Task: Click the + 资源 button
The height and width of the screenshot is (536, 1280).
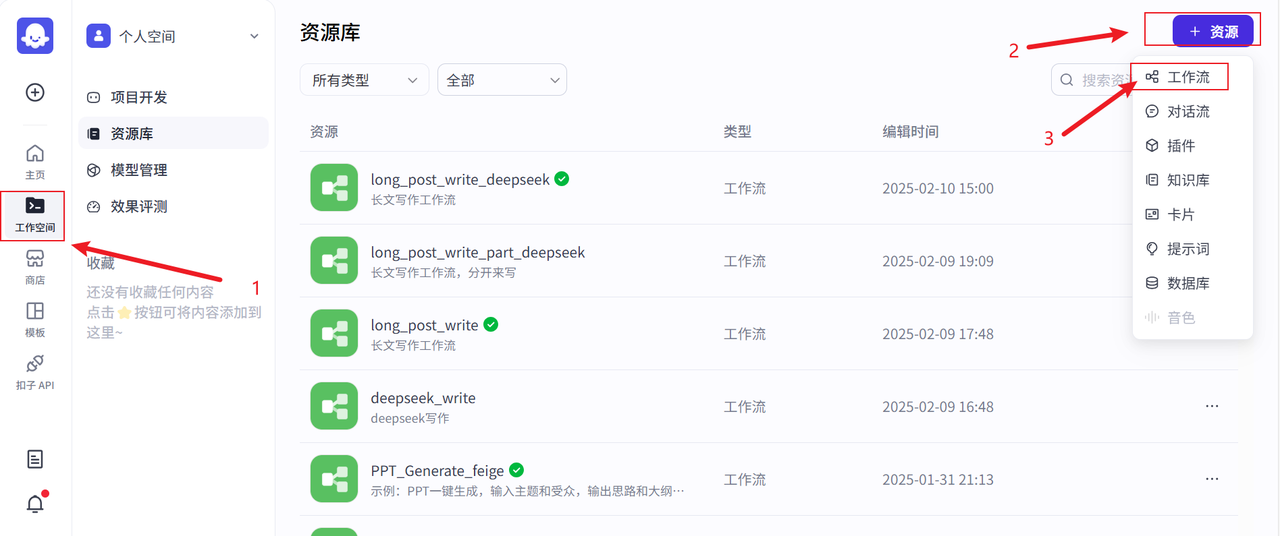Action: [1213, 32]
